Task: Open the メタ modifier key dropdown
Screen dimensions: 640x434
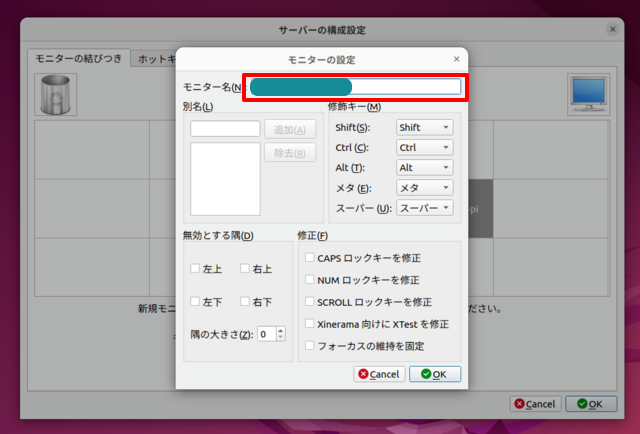Action: click(x=424, y=188)
